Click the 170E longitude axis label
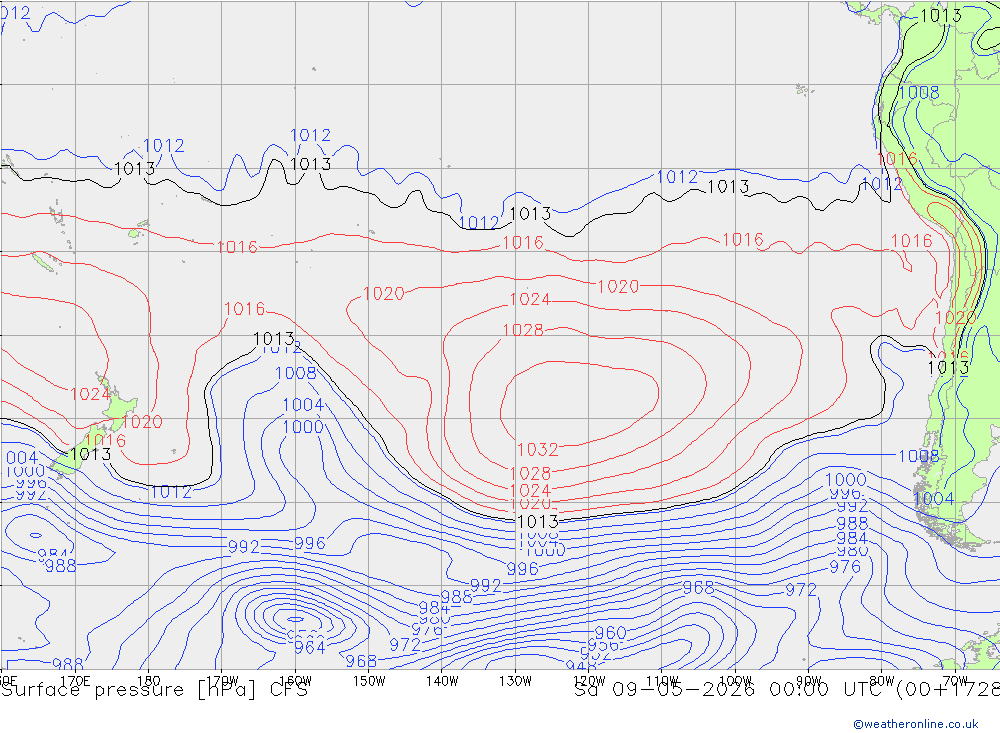Screen dimensions: 1000x733 pos(75,681)
